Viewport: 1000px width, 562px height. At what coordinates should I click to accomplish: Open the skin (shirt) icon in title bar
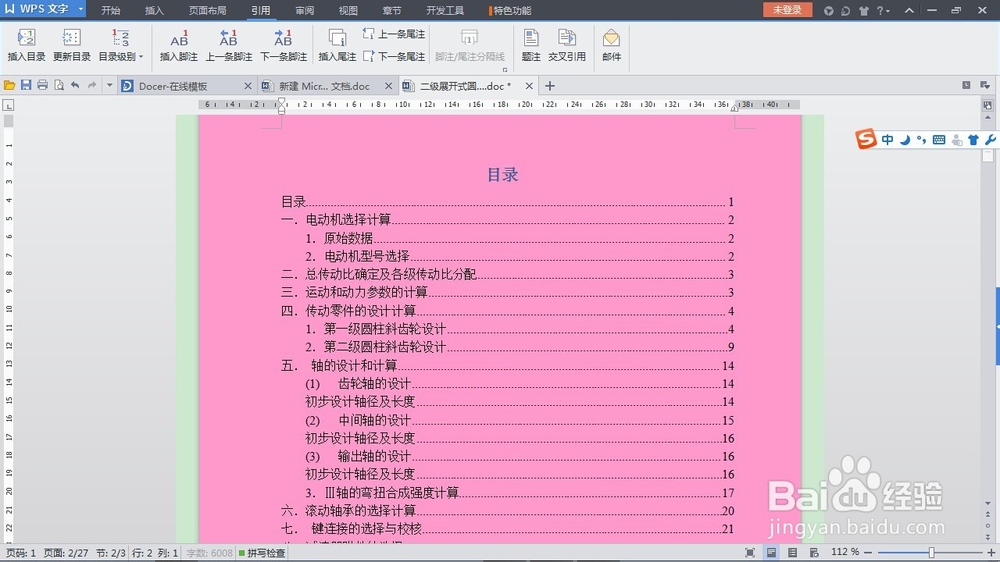click(x=864, y=10)
